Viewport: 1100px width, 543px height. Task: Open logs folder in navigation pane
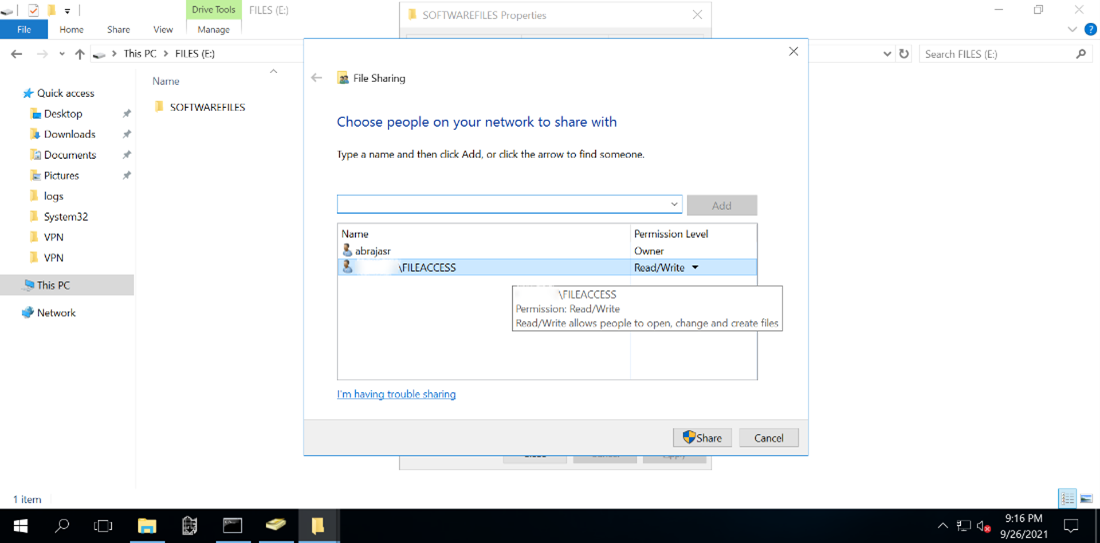click(x=53, y=196)
